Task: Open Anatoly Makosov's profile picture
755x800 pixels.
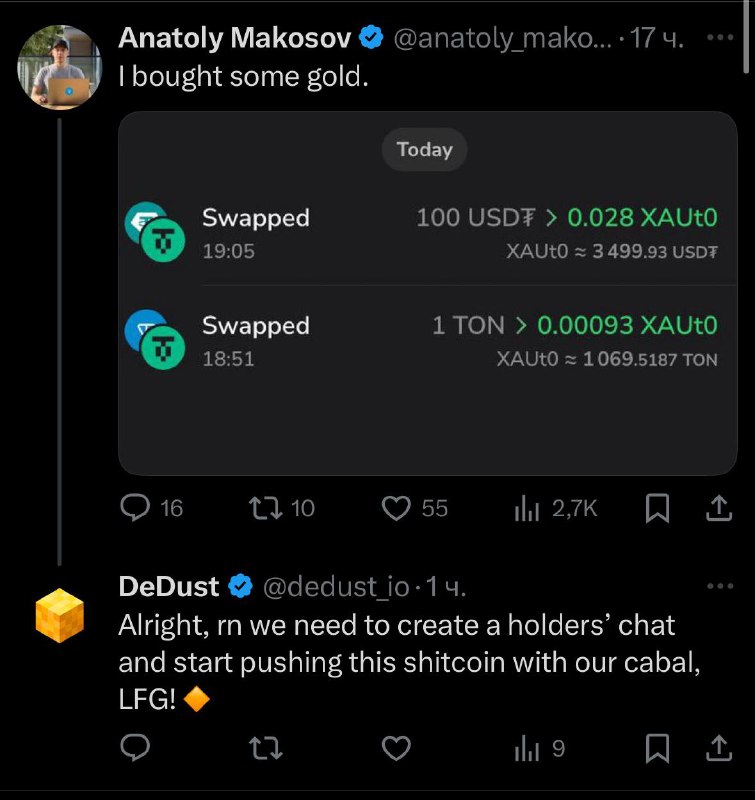Action: [60, 67]
